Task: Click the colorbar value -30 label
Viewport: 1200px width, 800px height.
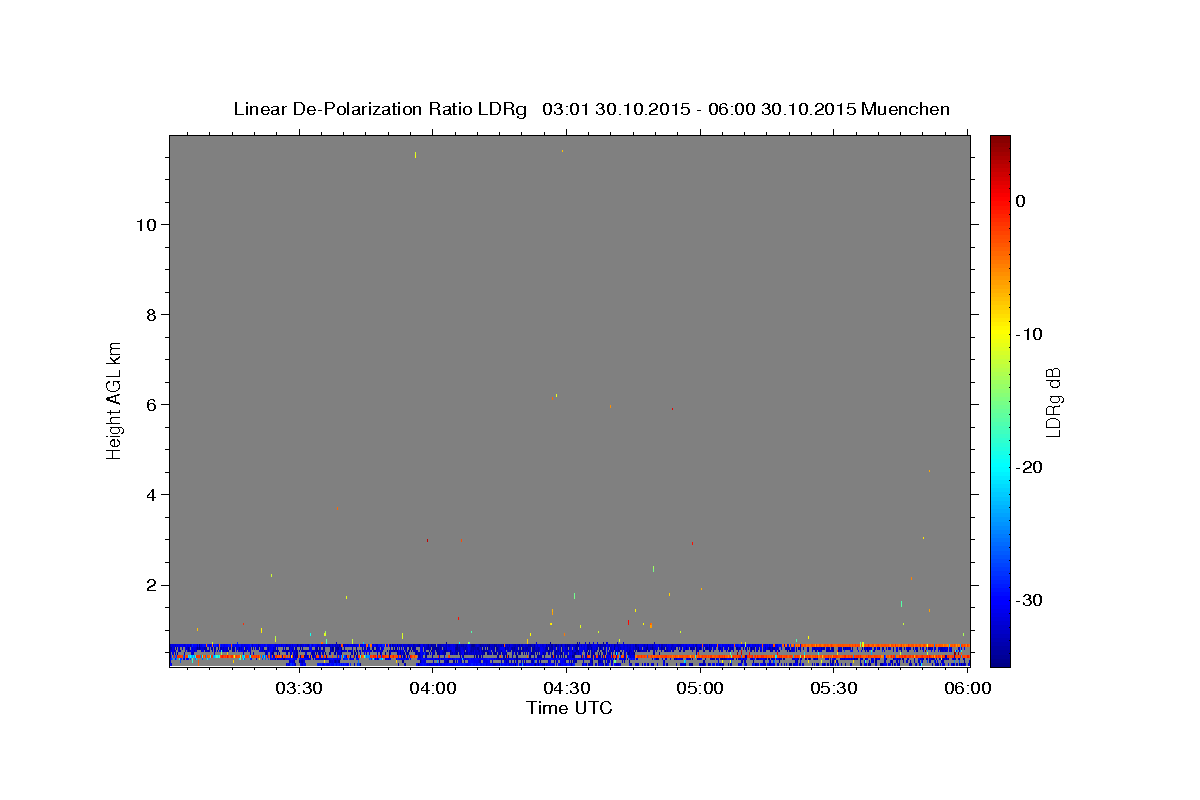Action: click(1030, 600)
